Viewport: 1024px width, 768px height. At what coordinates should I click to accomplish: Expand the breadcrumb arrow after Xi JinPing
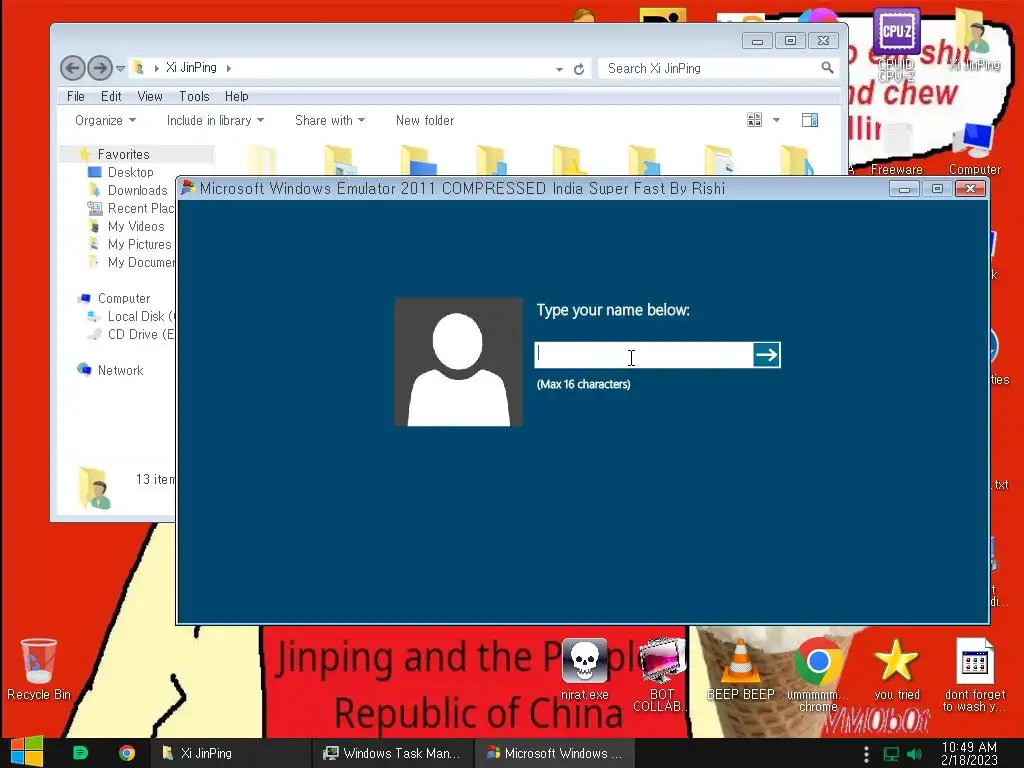229,68
